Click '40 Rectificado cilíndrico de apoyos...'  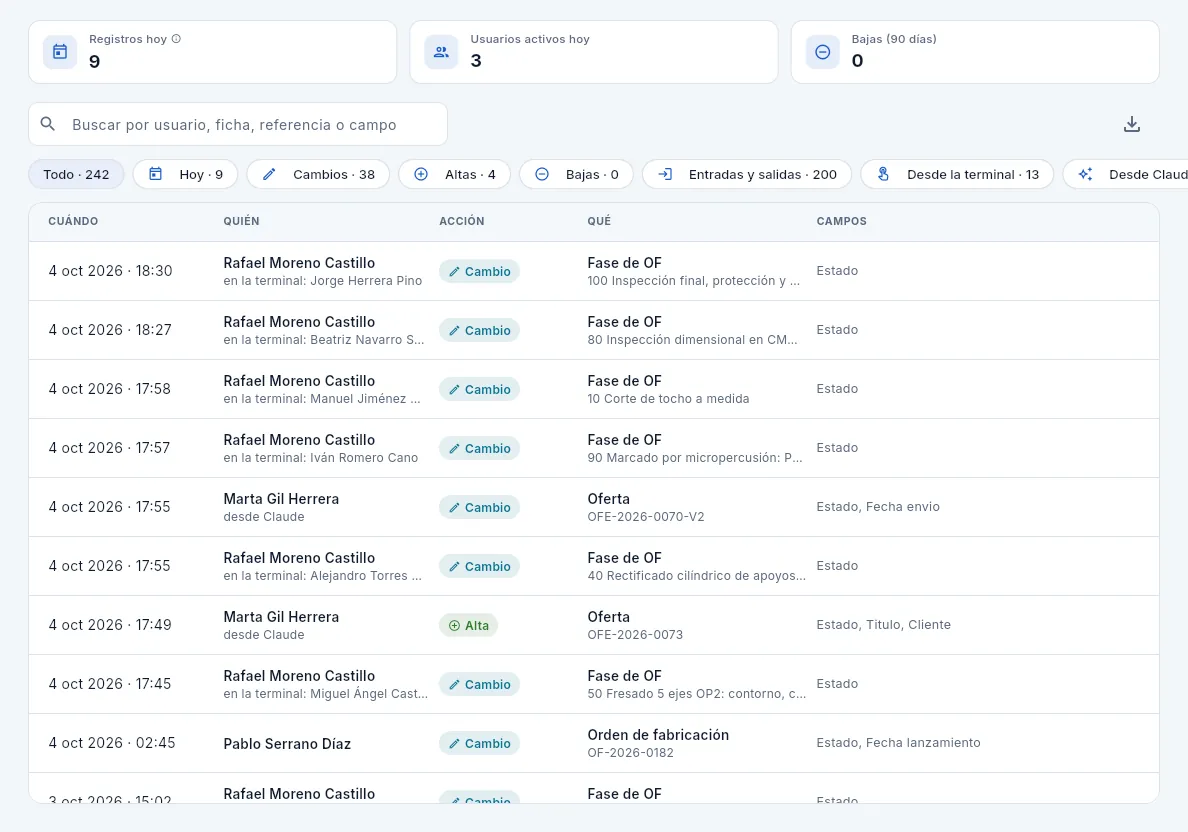pyautogui.click(x=696, y=576)
